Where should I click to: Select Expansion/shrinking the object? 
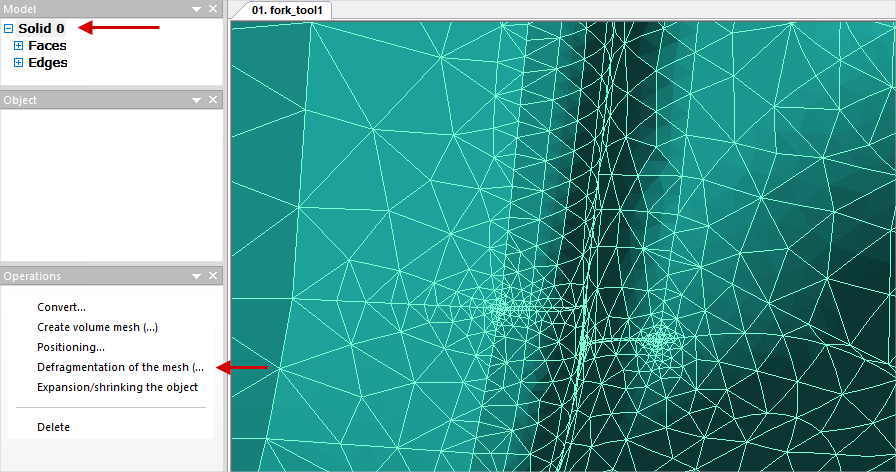[x=117, y=387]
